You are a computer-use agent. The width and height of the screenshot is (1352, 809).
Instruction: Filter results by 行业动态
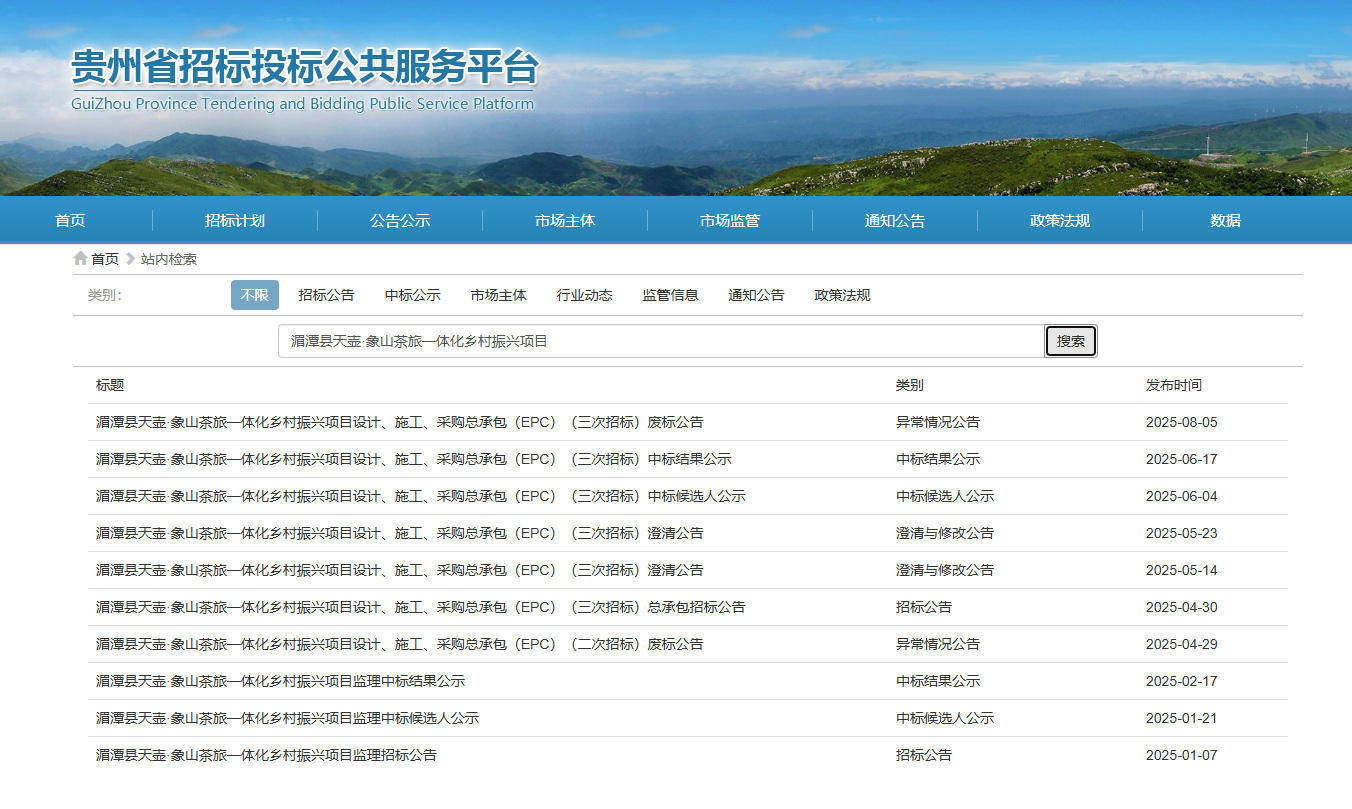pyautogui.click(x=585, y=295)
